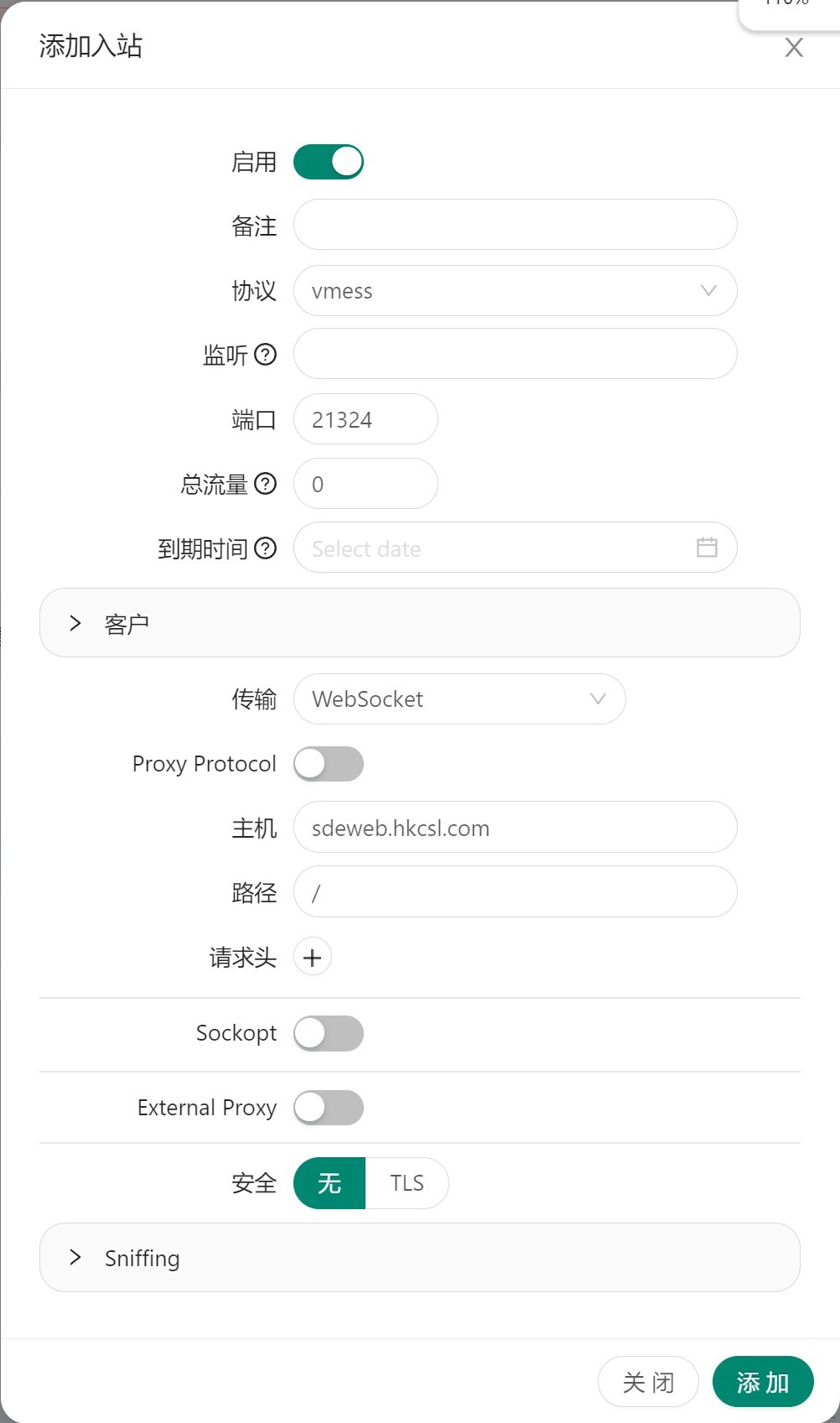Open the calendar icon in date field

point(707,548)
